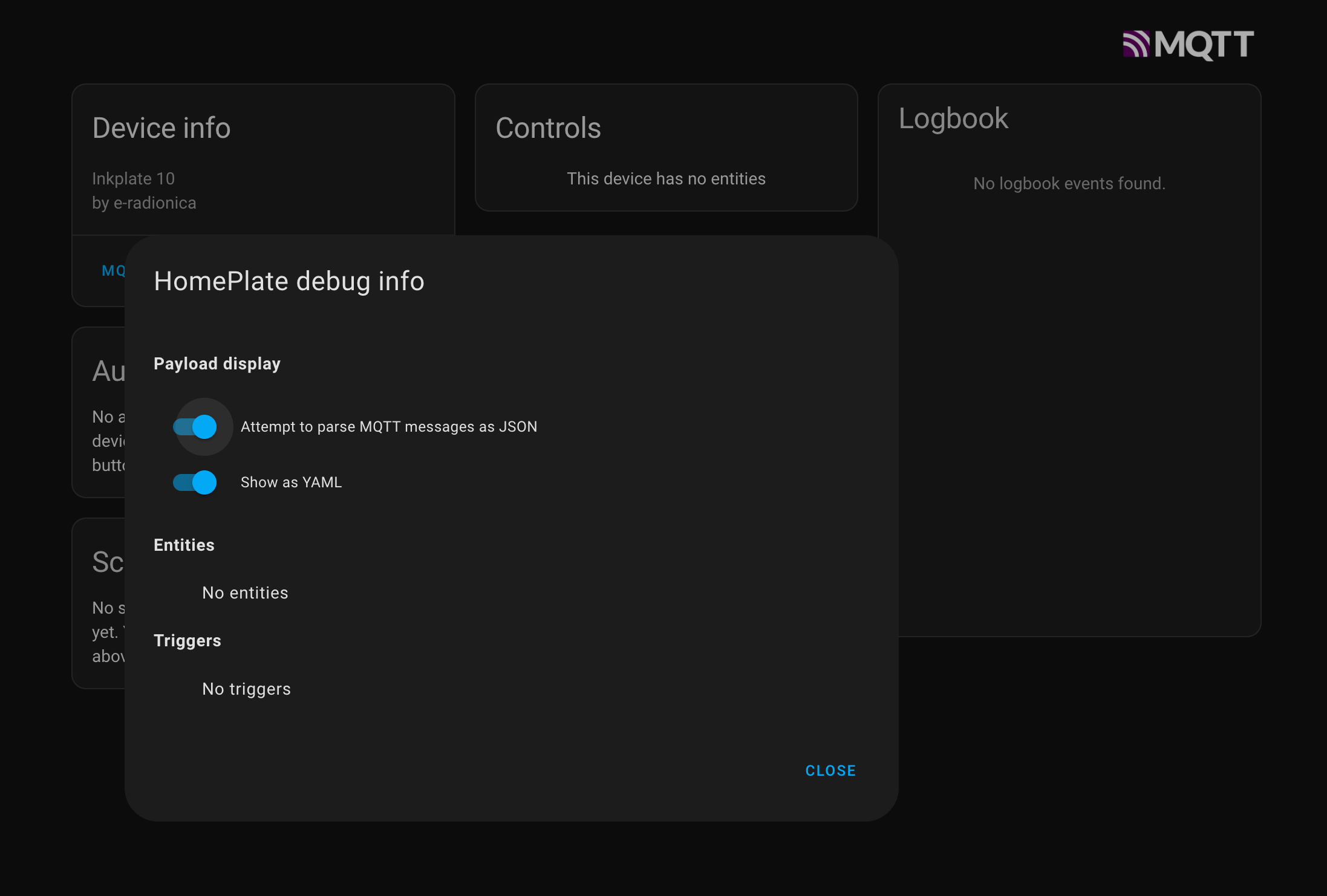Click the Triggers section heading

[x=187, y=641]
